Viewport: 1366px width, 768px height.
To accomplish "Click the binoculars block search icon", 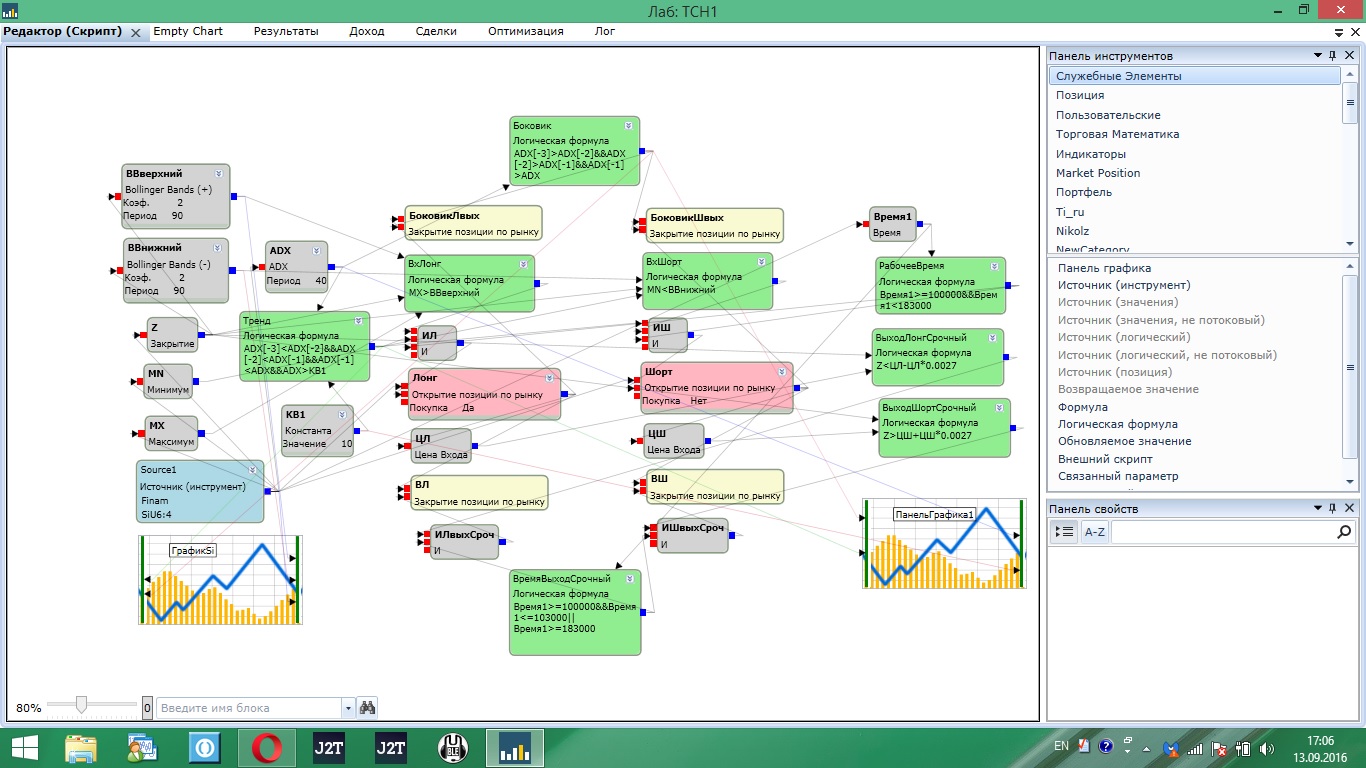I will point(367,708).
